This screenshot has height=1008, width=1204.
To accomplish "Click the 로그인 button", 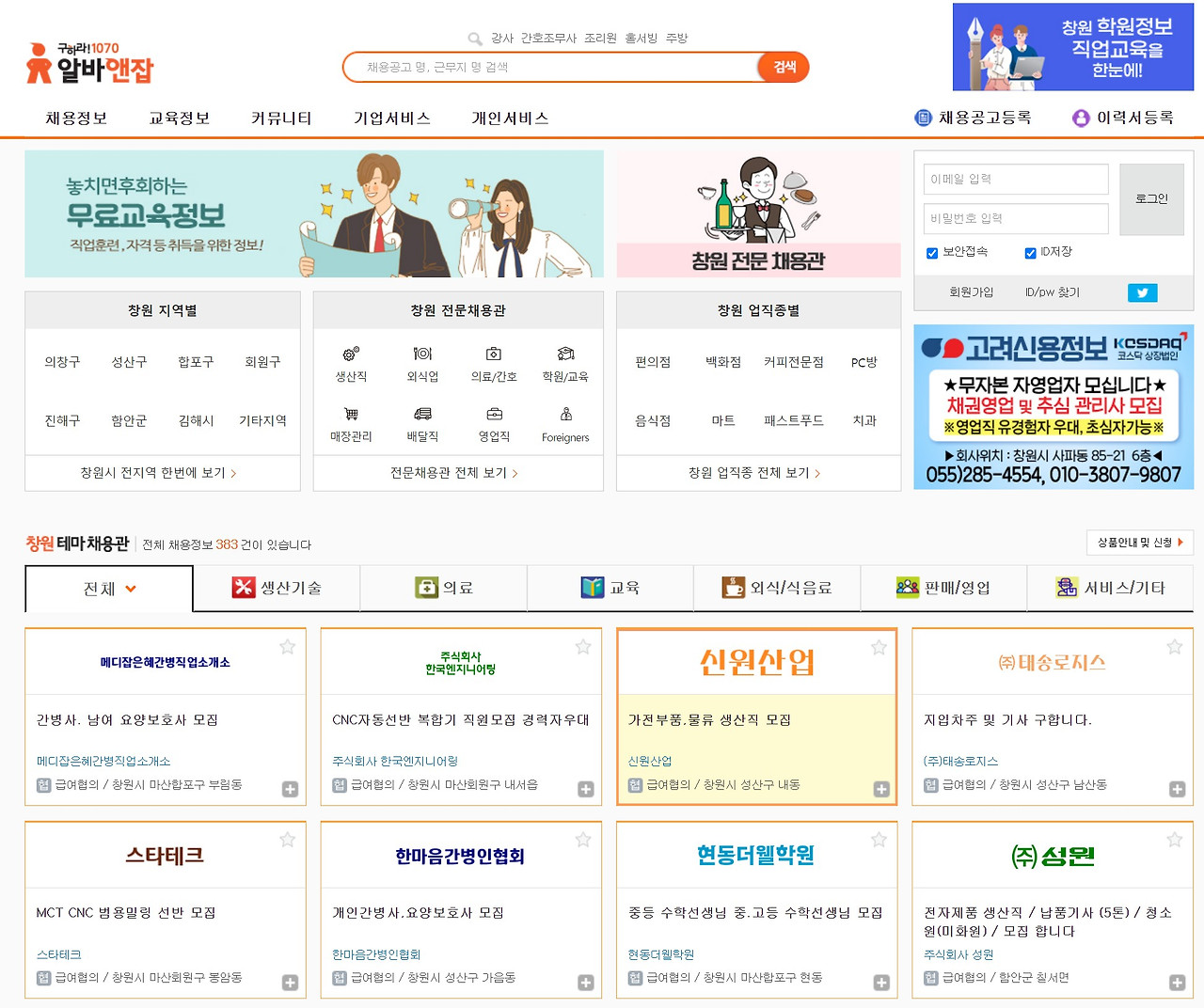I will pyautogui.click(x=1151, y=198).
